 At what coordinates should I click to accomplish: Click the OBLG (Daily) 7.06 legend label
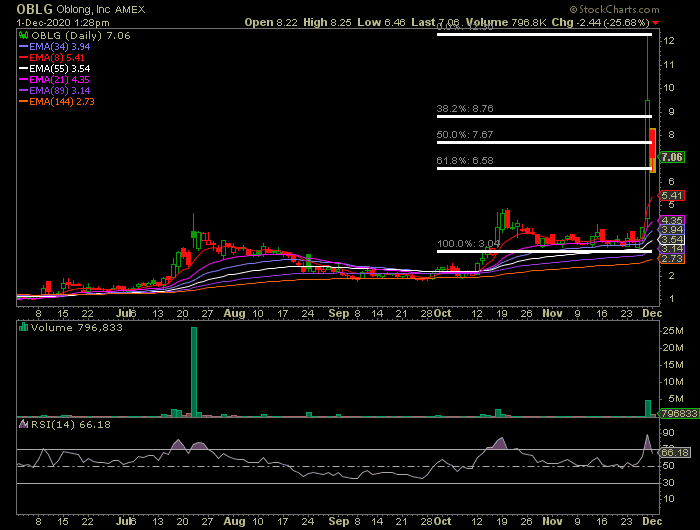click(x=81, y=36)
